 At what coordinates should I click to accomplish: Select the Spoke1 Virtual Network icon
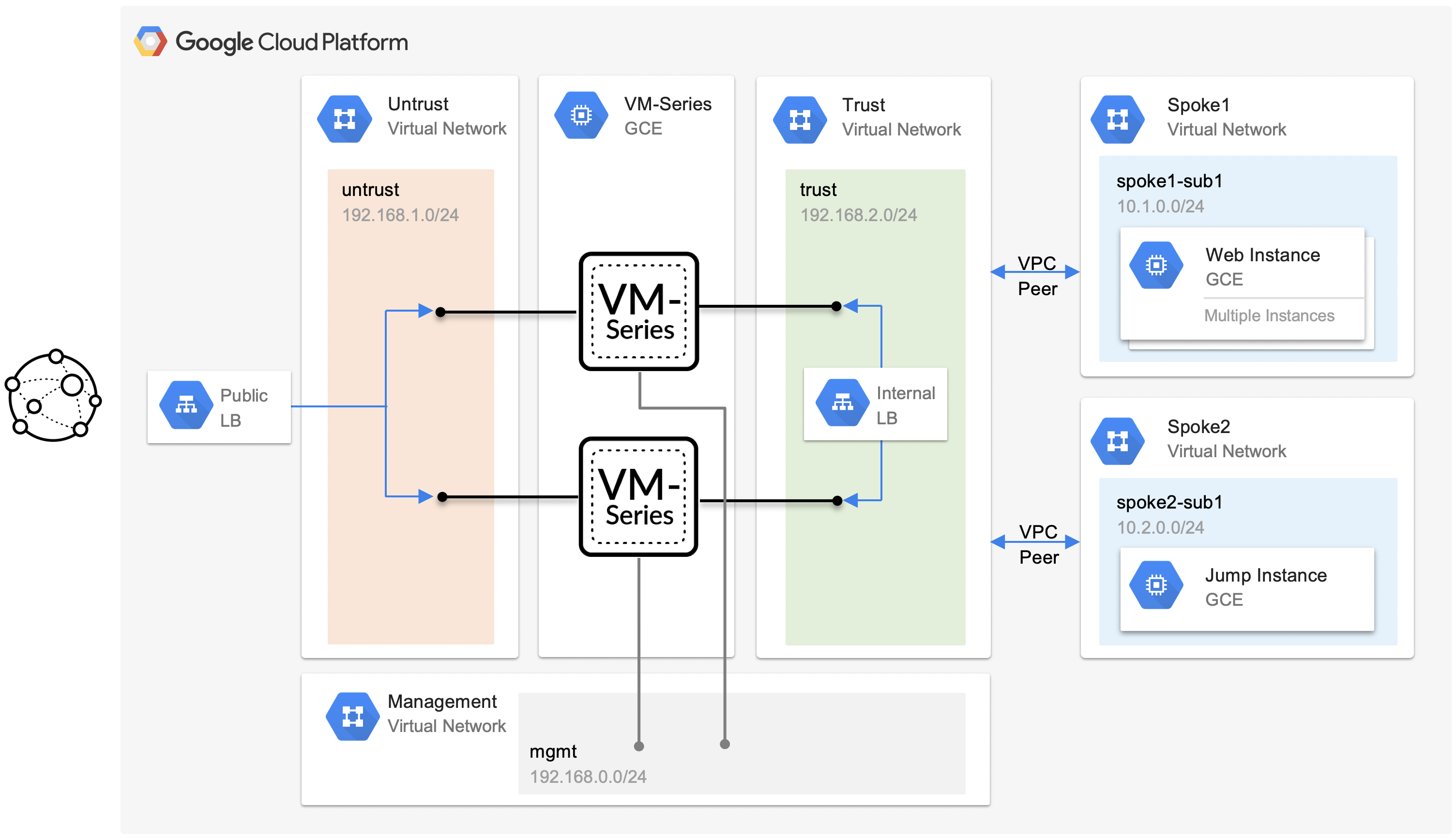pos(1117,120)
